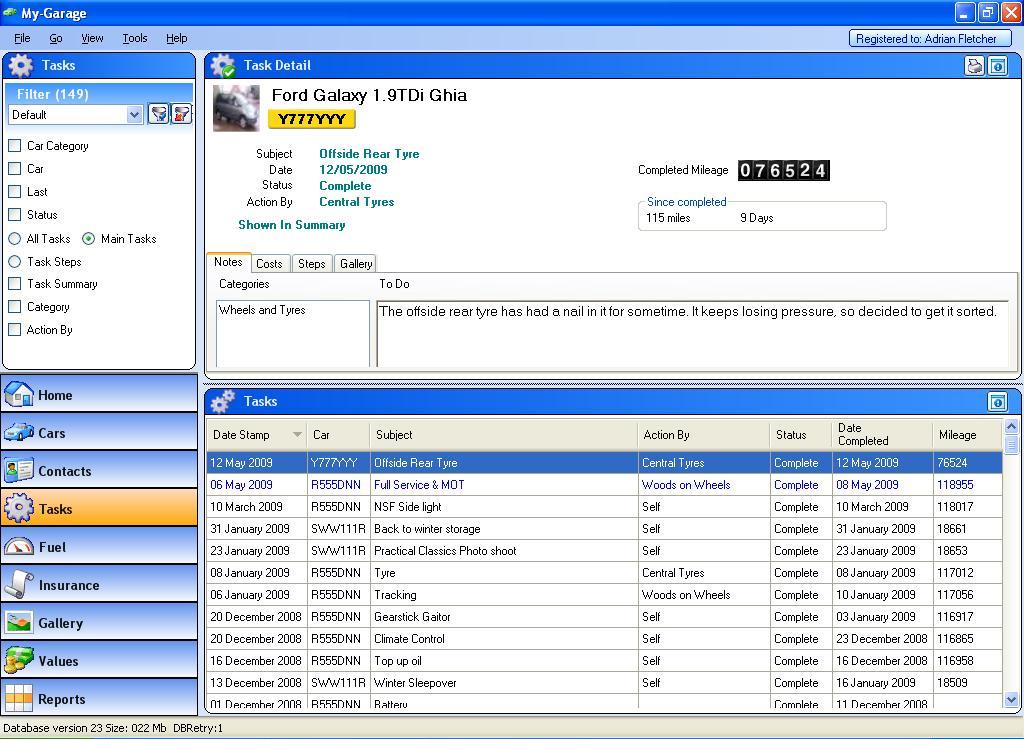Tick the Action By filter checkbox

[x=15, y=330]
